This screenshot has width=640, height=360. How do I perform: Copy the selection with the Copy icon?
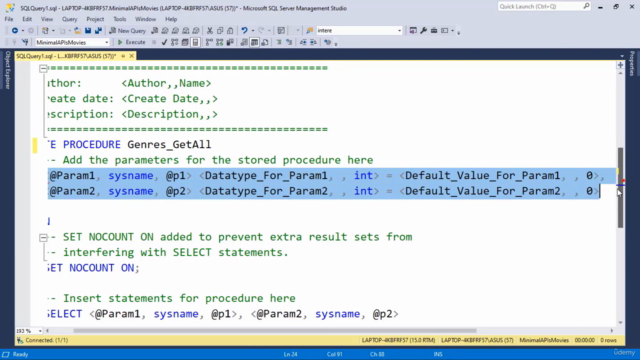tap(220, 31)
